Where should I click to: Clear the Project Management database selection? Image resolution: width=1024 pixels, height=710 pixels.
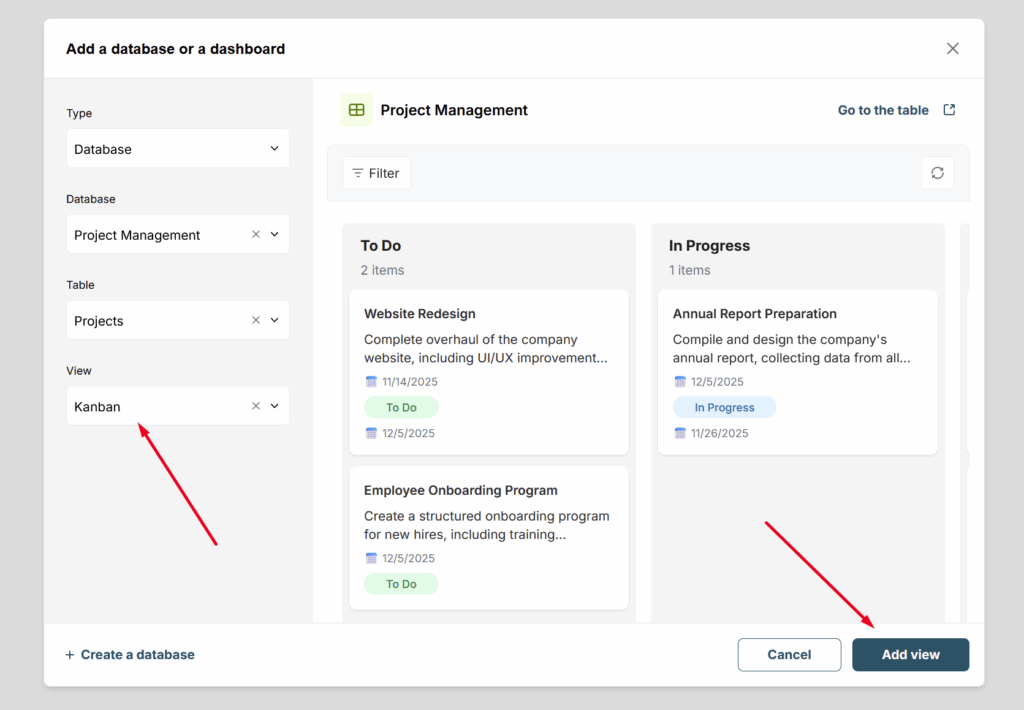click(256, 235)
